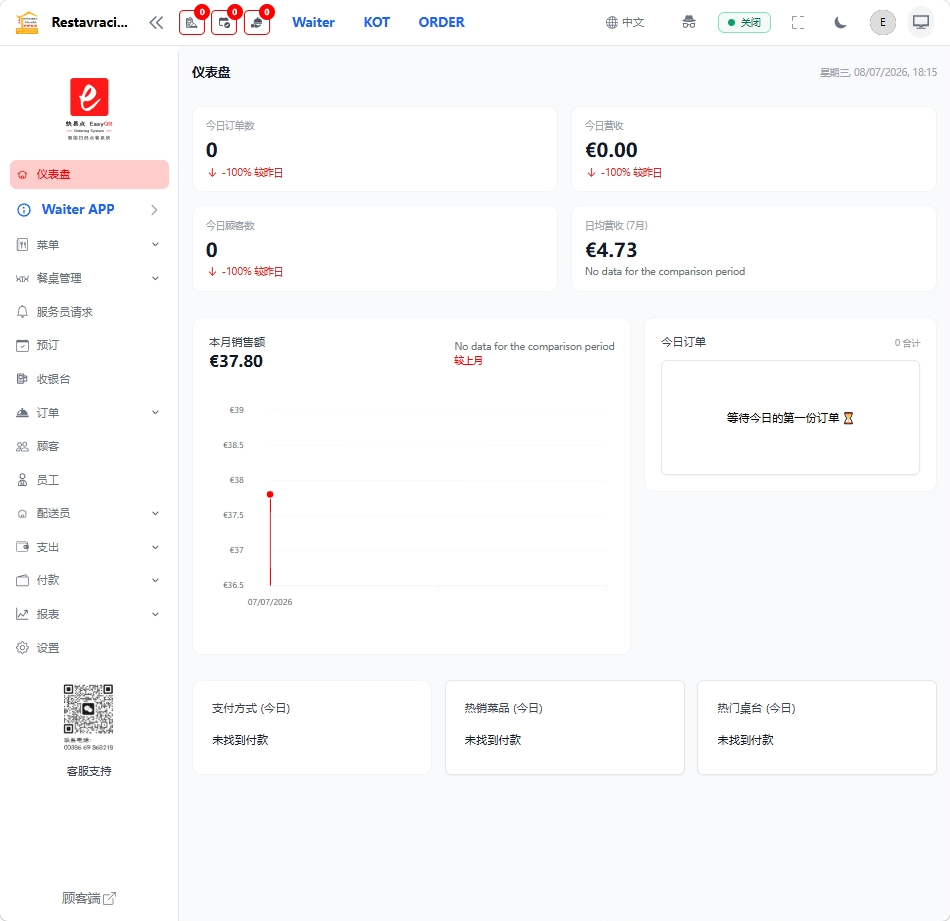The image size is (950, 921).
Task: Open the 中文 language selector
Action: click(x=625, y=22)
